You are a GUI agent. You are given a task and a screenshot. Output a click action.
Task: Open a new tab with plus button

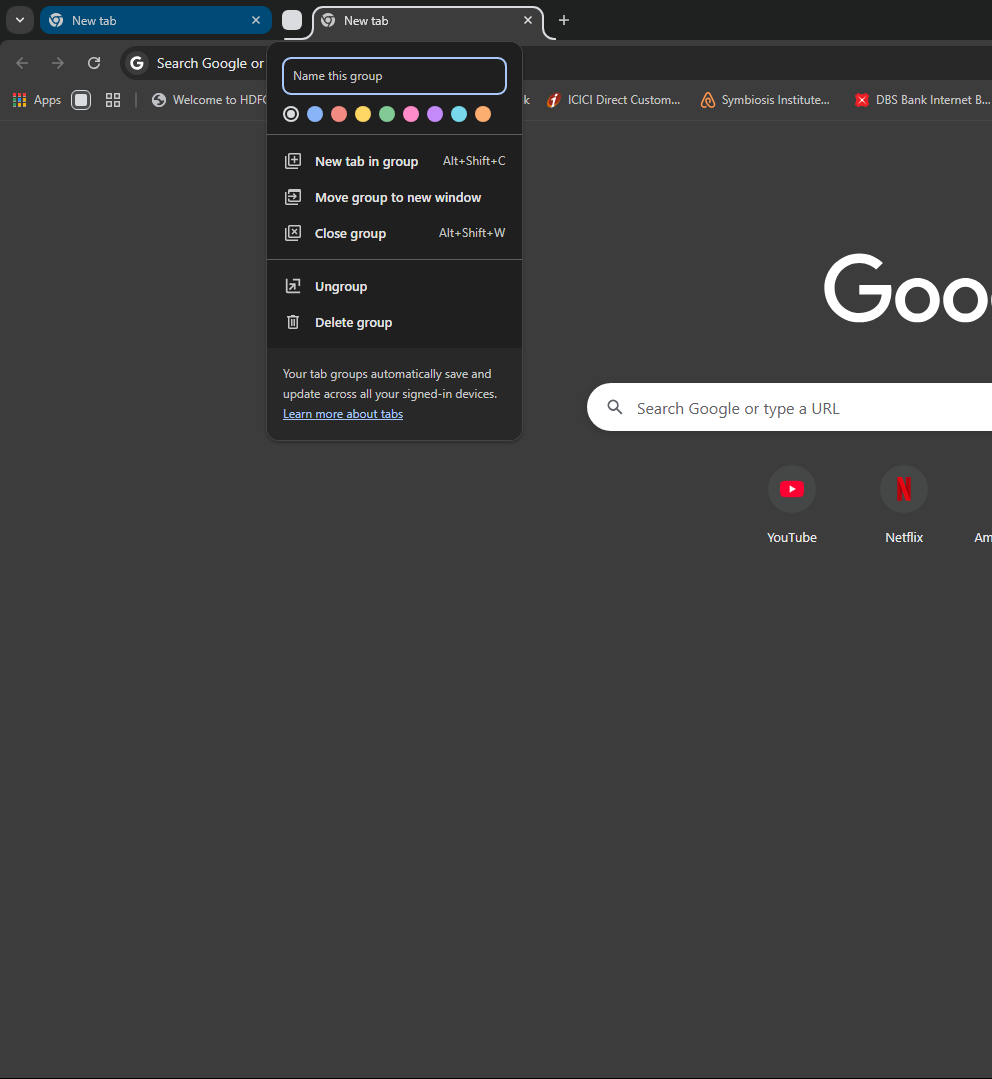pos(563,20)
